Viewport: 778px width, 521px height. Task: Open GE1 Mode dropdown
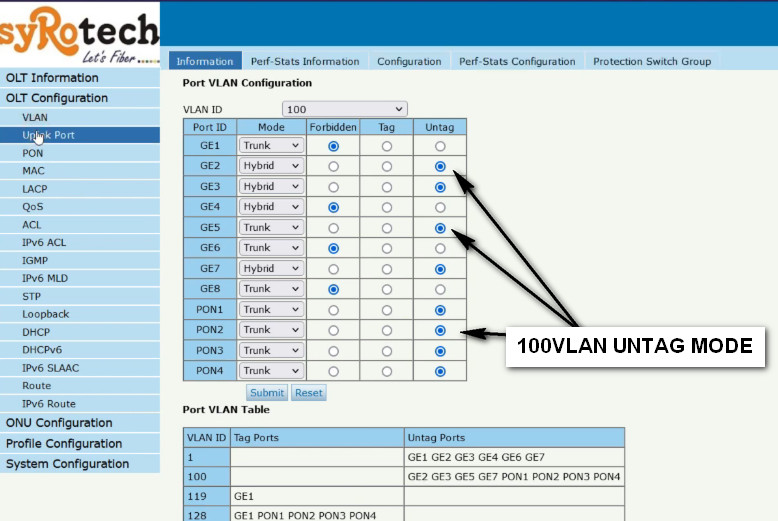pos(270,146)
